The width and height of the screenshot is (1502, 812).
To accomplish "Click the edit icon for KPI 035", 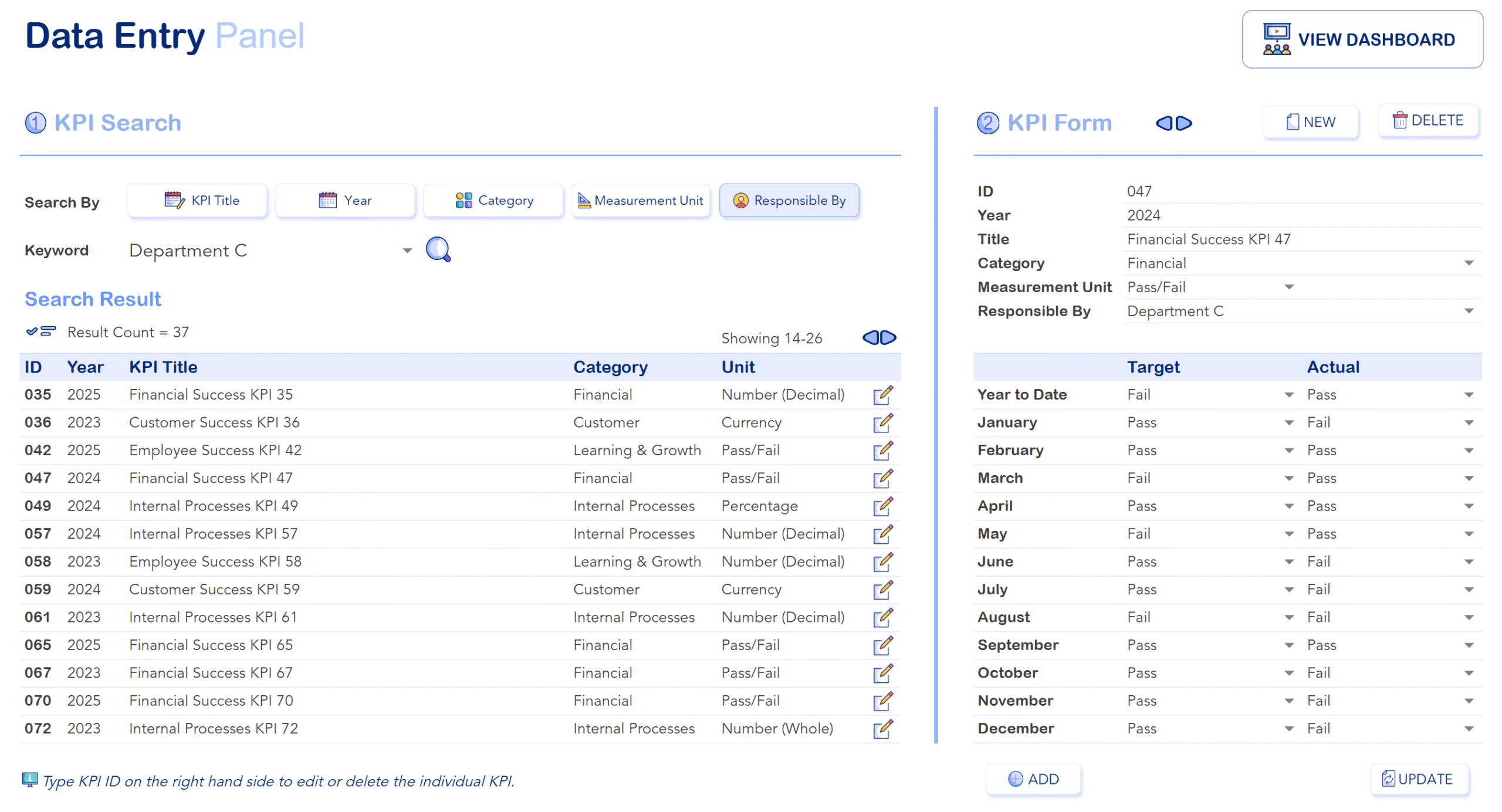I will 882,395.
